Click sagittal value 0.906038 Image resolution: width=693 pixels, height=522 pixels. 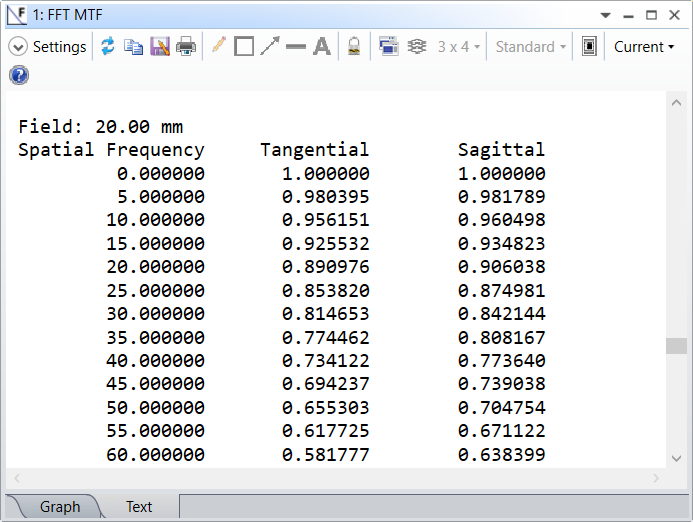coord(502,267)
